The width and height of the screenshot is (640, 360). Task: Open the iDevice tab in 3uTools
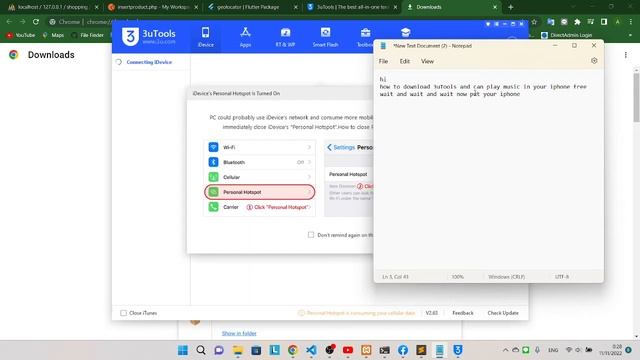[205, 37]
